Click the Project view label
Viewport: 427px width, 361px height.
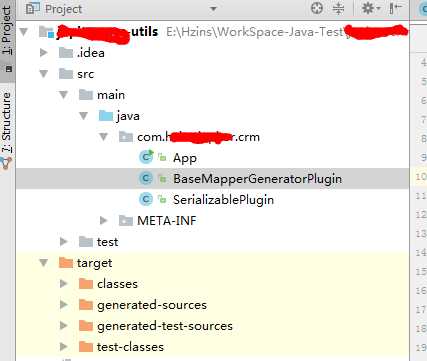(x=63, y=9)
